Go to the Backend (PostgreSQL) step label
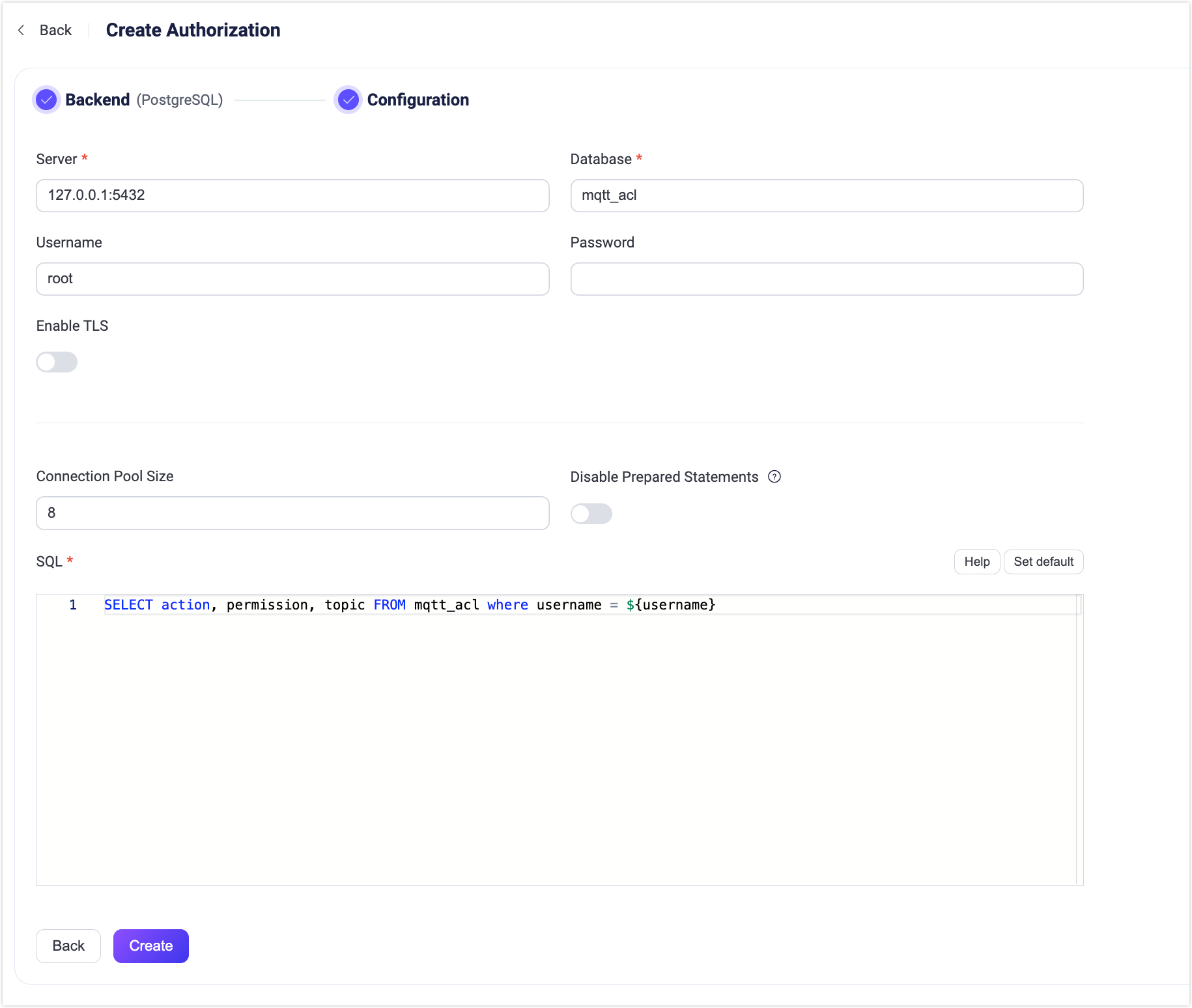The width and height of the screenshot is (1192, 1008). (144, 100)
